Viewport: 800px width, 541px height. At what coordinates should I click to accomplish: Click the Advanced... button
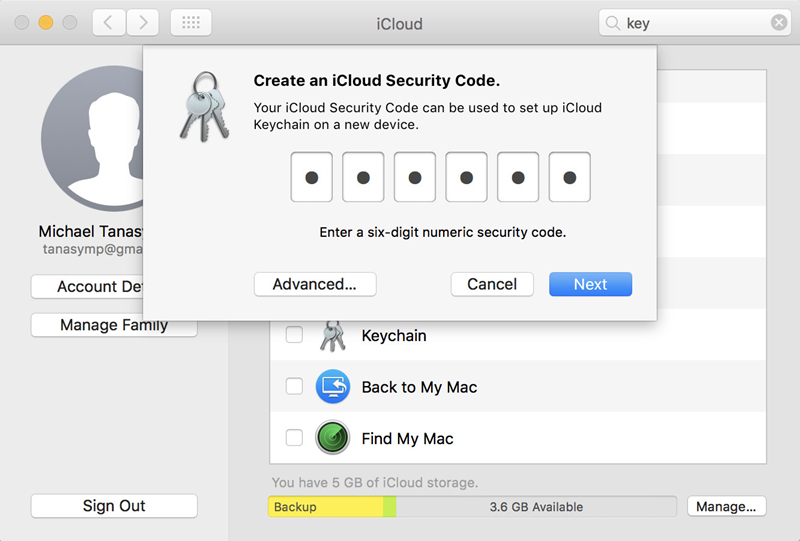[x=315, y=284]
